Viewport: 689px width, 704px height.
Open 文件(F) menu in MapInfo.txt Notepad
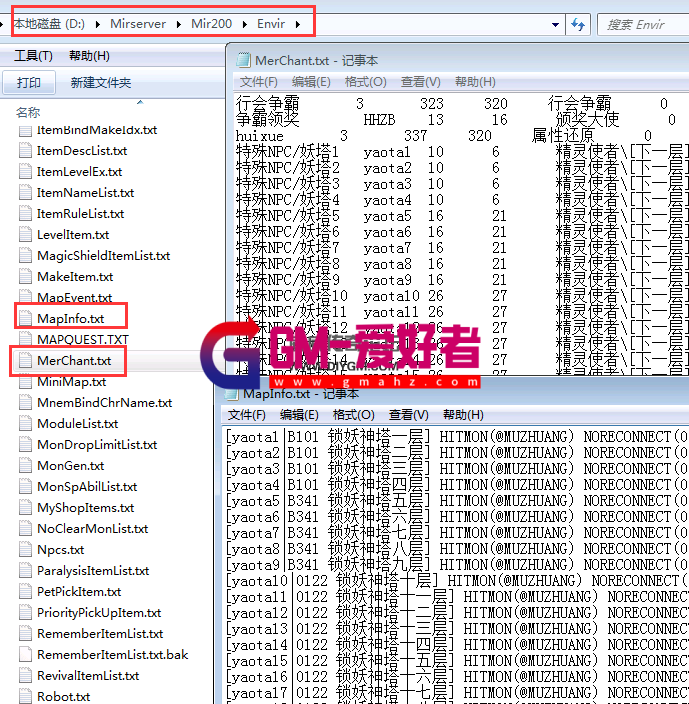point(247,415)
